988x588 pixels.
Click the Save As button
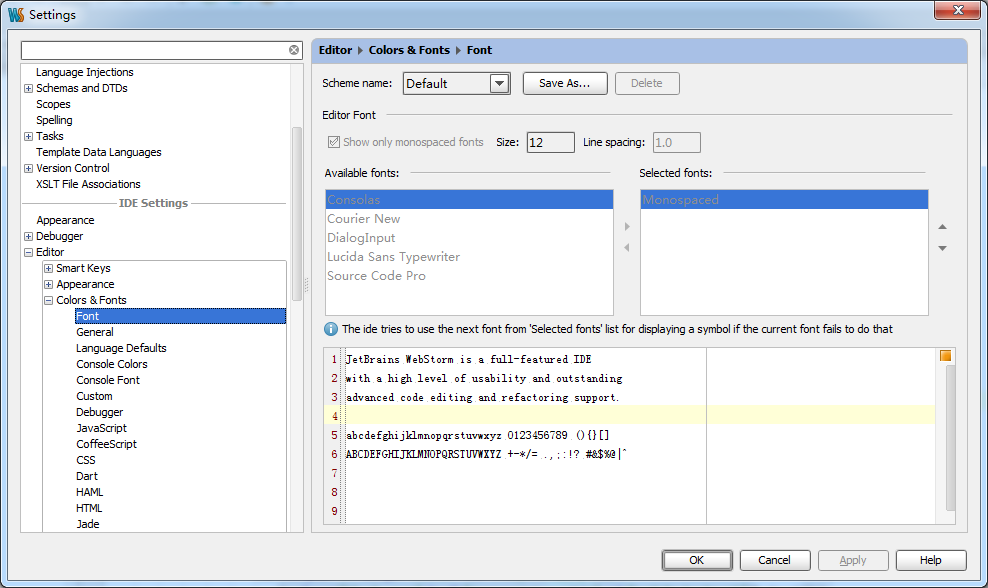pyautogui.click(x=564, y=83)
